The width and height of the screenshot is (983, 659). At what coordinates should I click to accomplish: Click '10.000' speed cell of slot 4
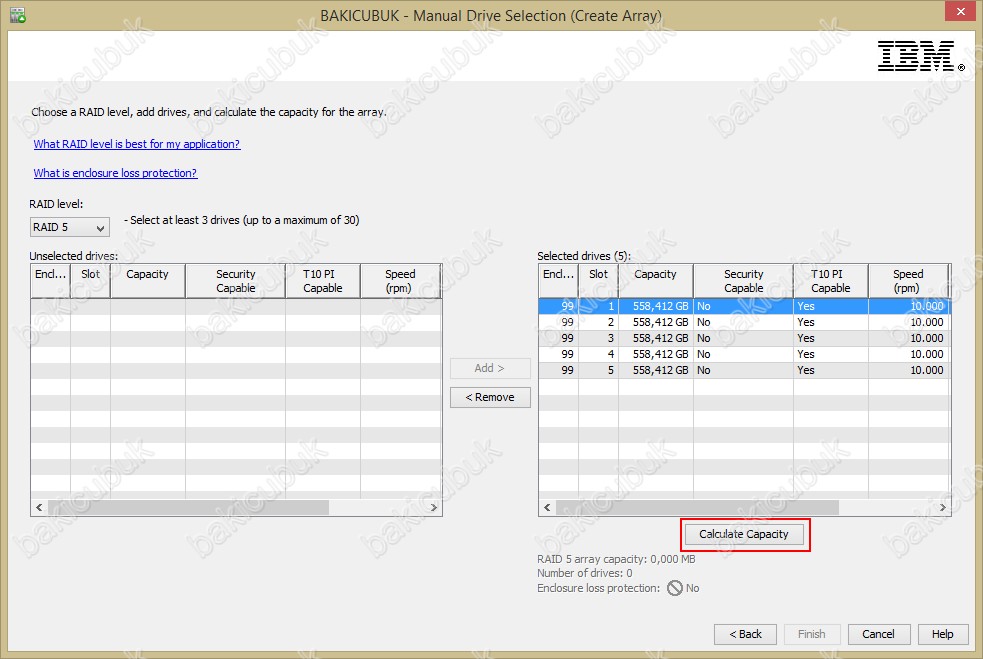pos(909,354)
